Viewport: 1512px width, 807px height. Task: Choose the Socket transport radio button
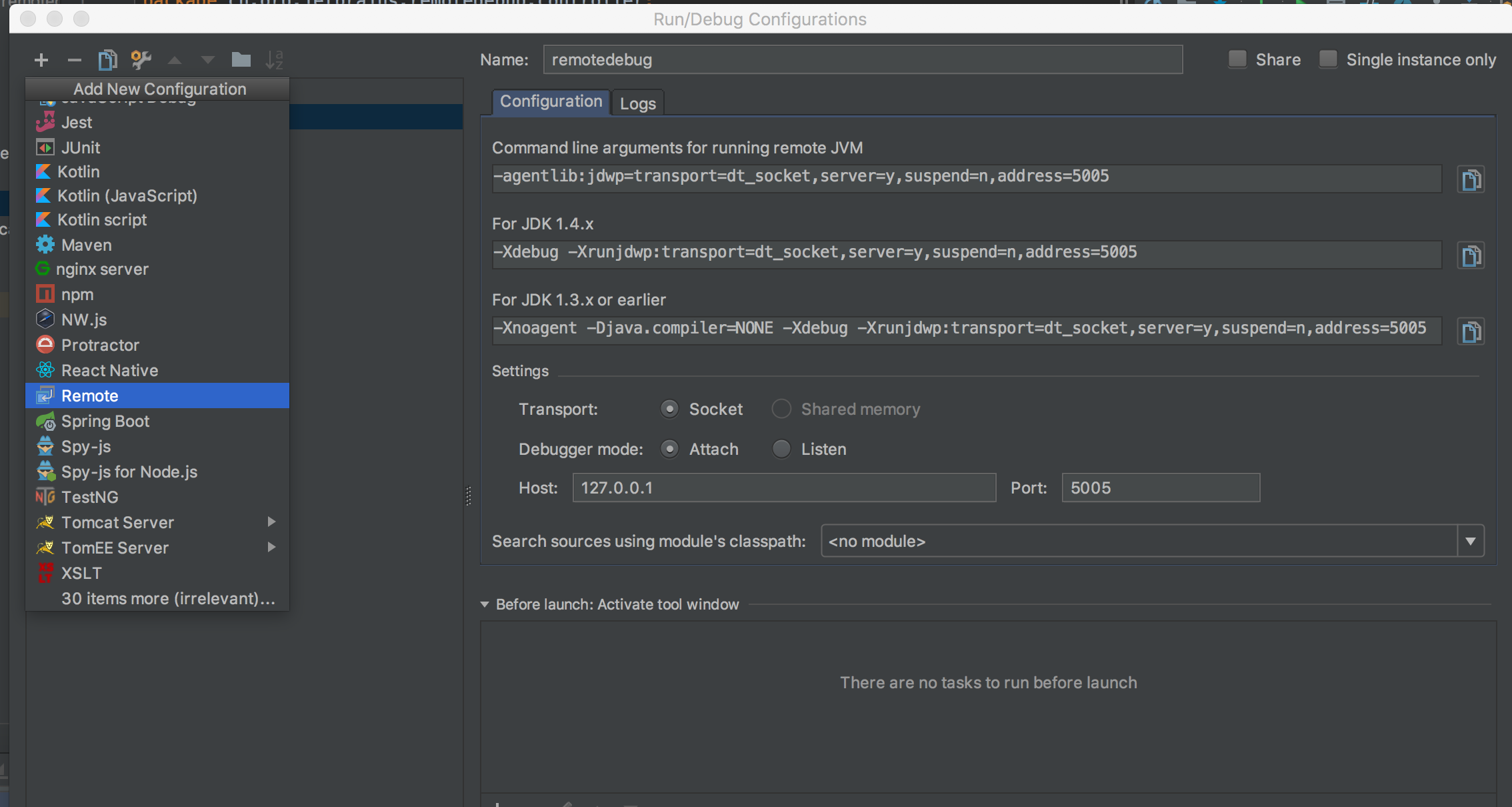coord(669,409)
